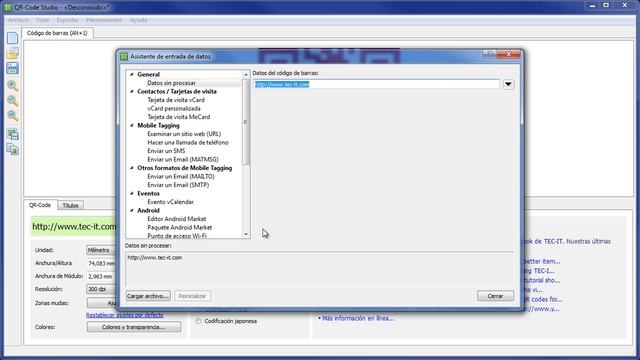Screen dimensions: 640x360
Task: Click the Reinicializar button
Action: click(x=192, y=296)
